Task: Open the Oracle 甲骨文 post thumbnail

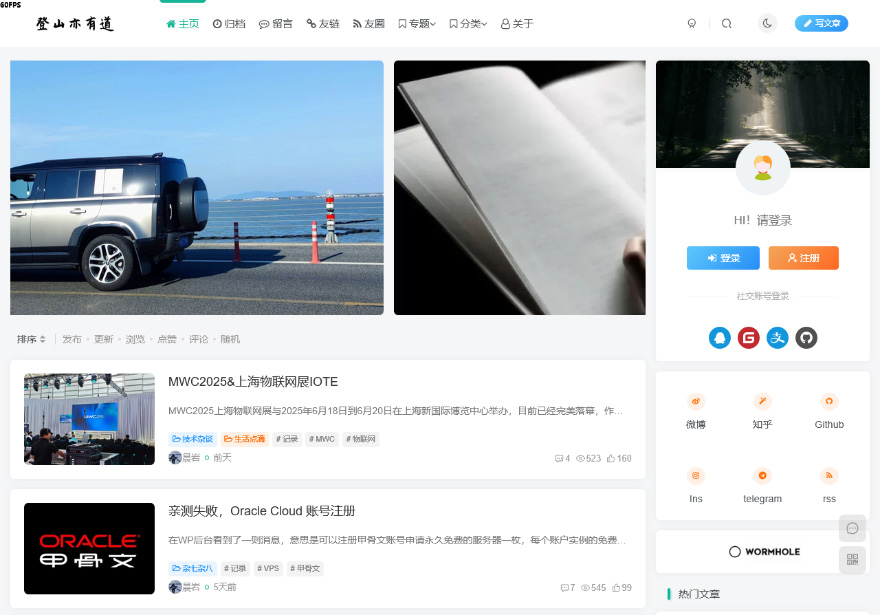Action: click(x=89, y=548)
